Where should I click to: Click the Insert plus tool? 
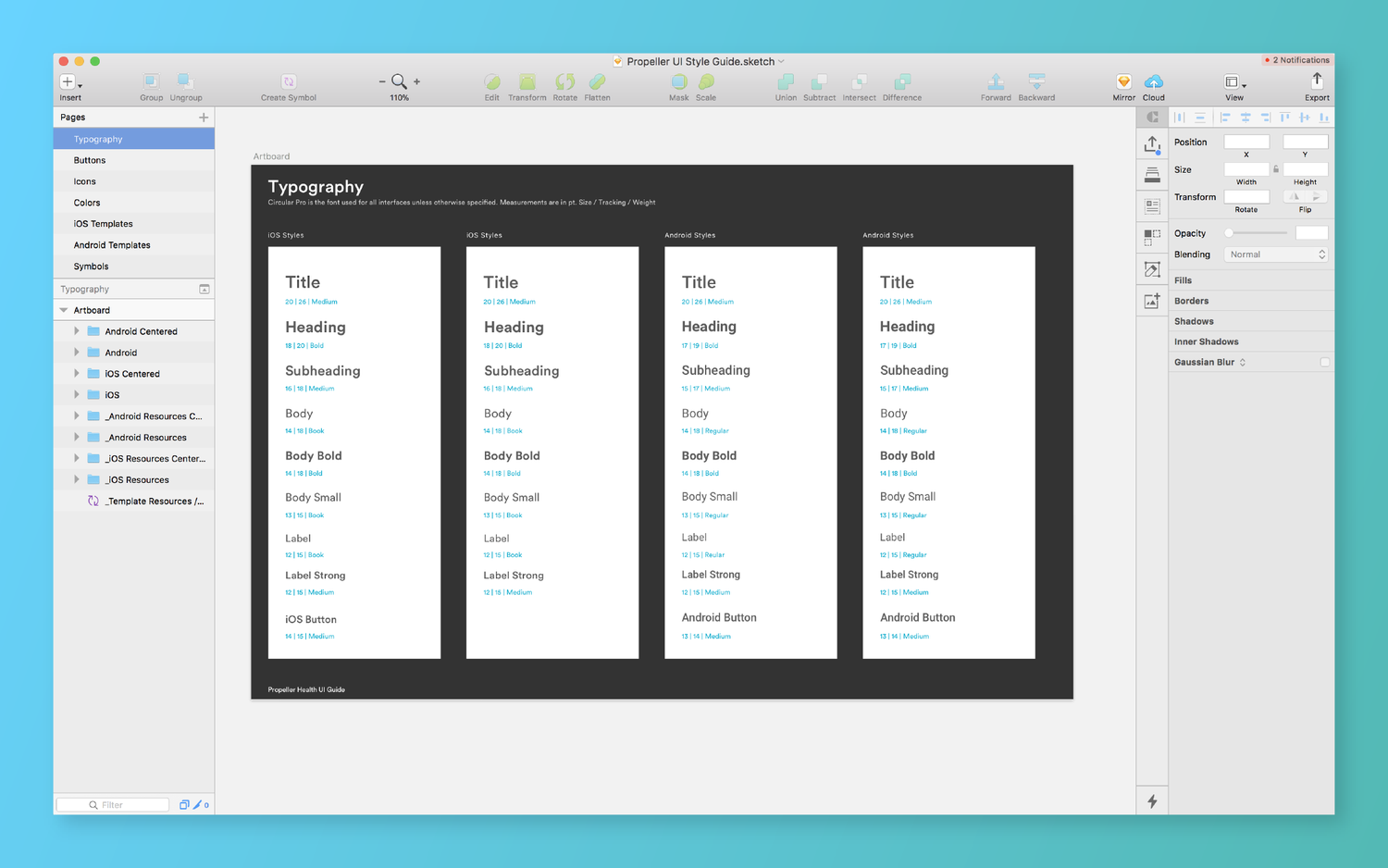point(67,81)
